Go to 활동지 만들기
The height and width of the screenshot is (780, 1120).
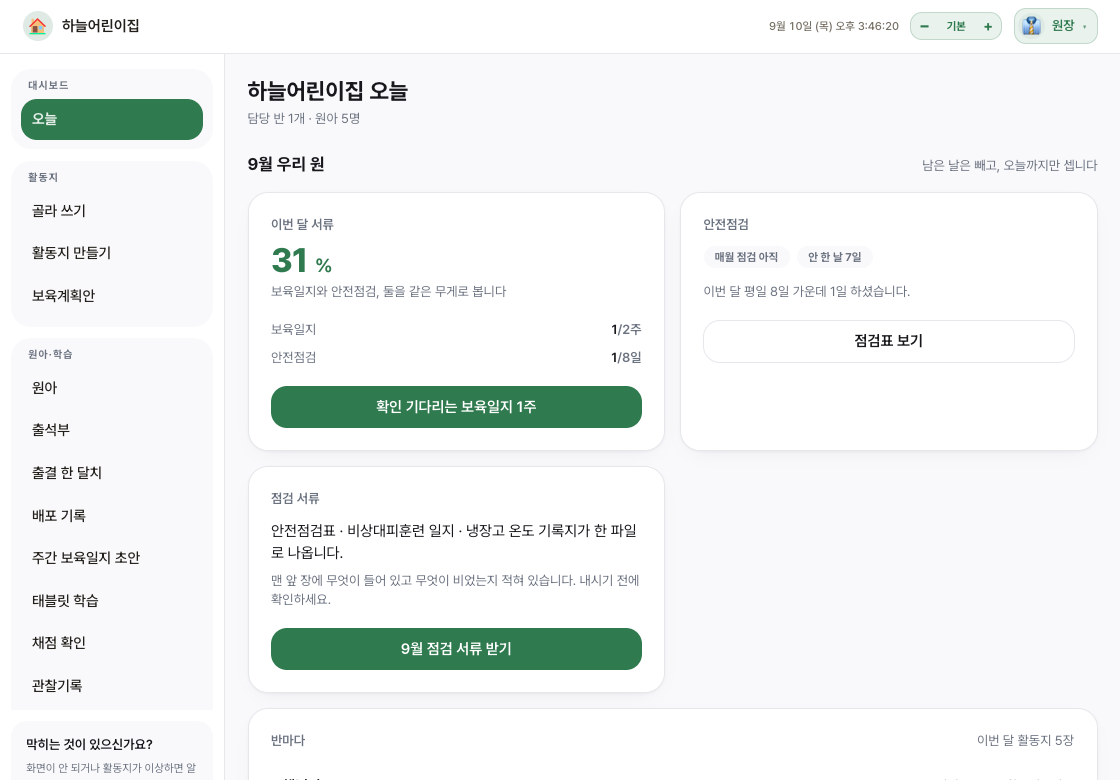[x=112, y=253]
